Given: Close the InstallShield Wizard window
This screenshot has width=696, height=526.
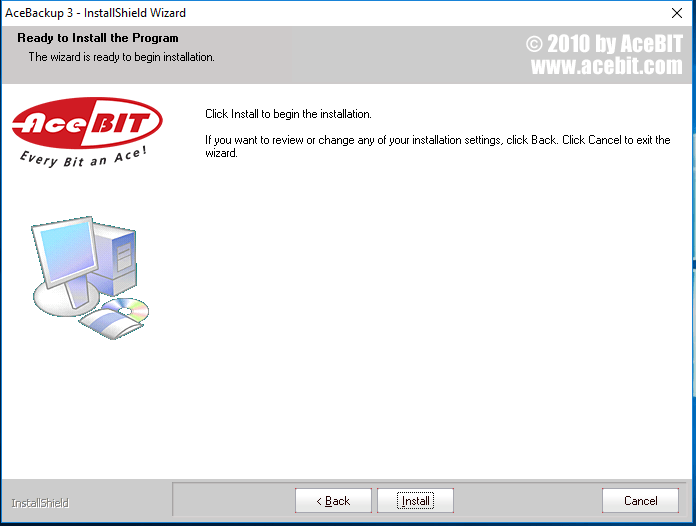Looking at the screenshot, I should click(676, 13).
